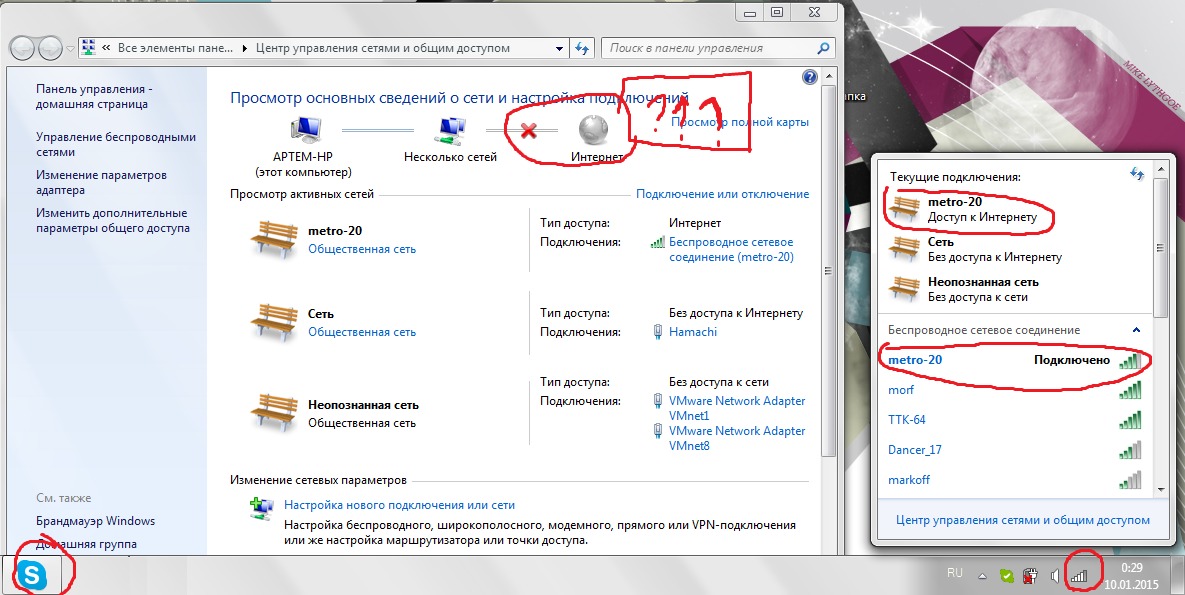
Task: Click the forward navigation arrow button
Action: click(x=50, y=48)
